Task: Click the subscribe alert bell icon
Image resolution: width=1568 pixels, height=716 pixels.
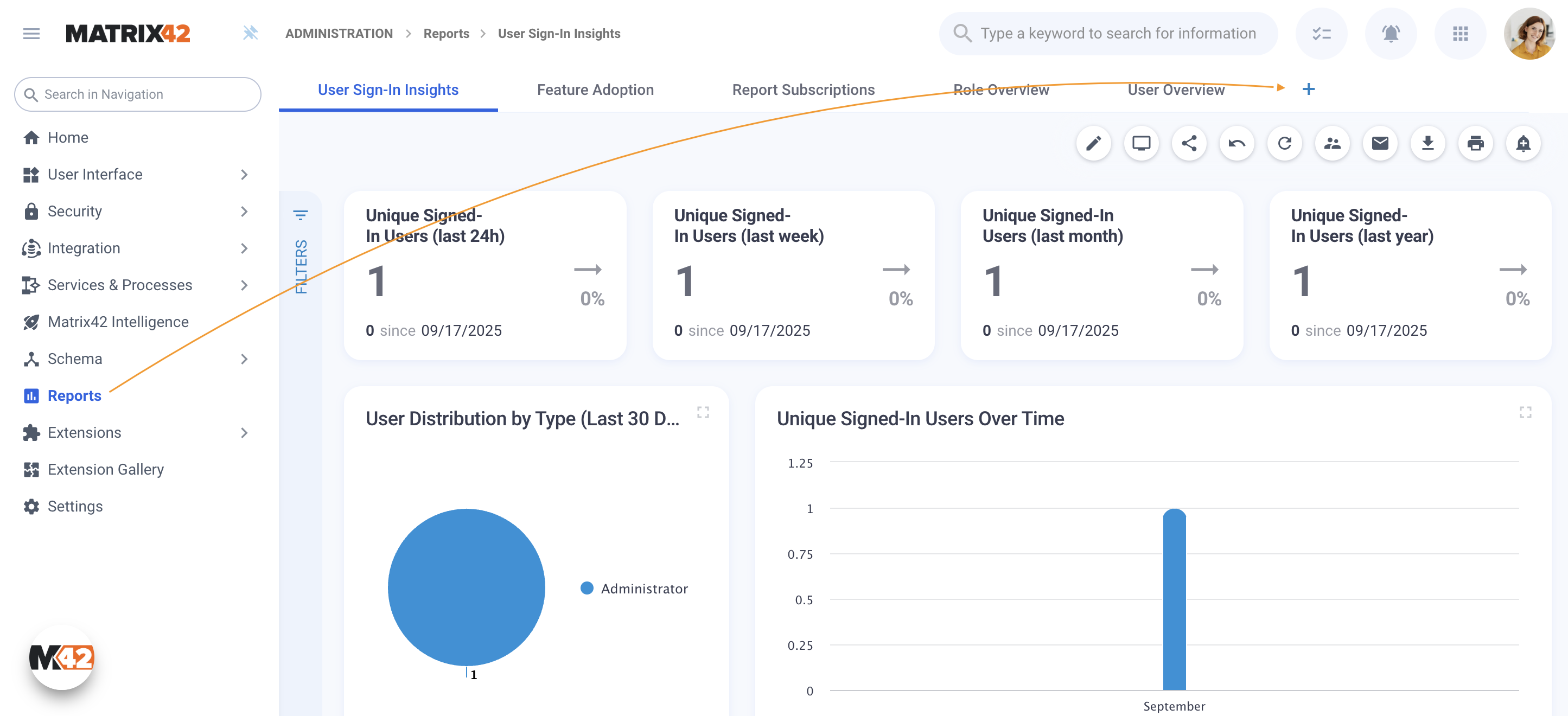Action: tap(1523, 143)
